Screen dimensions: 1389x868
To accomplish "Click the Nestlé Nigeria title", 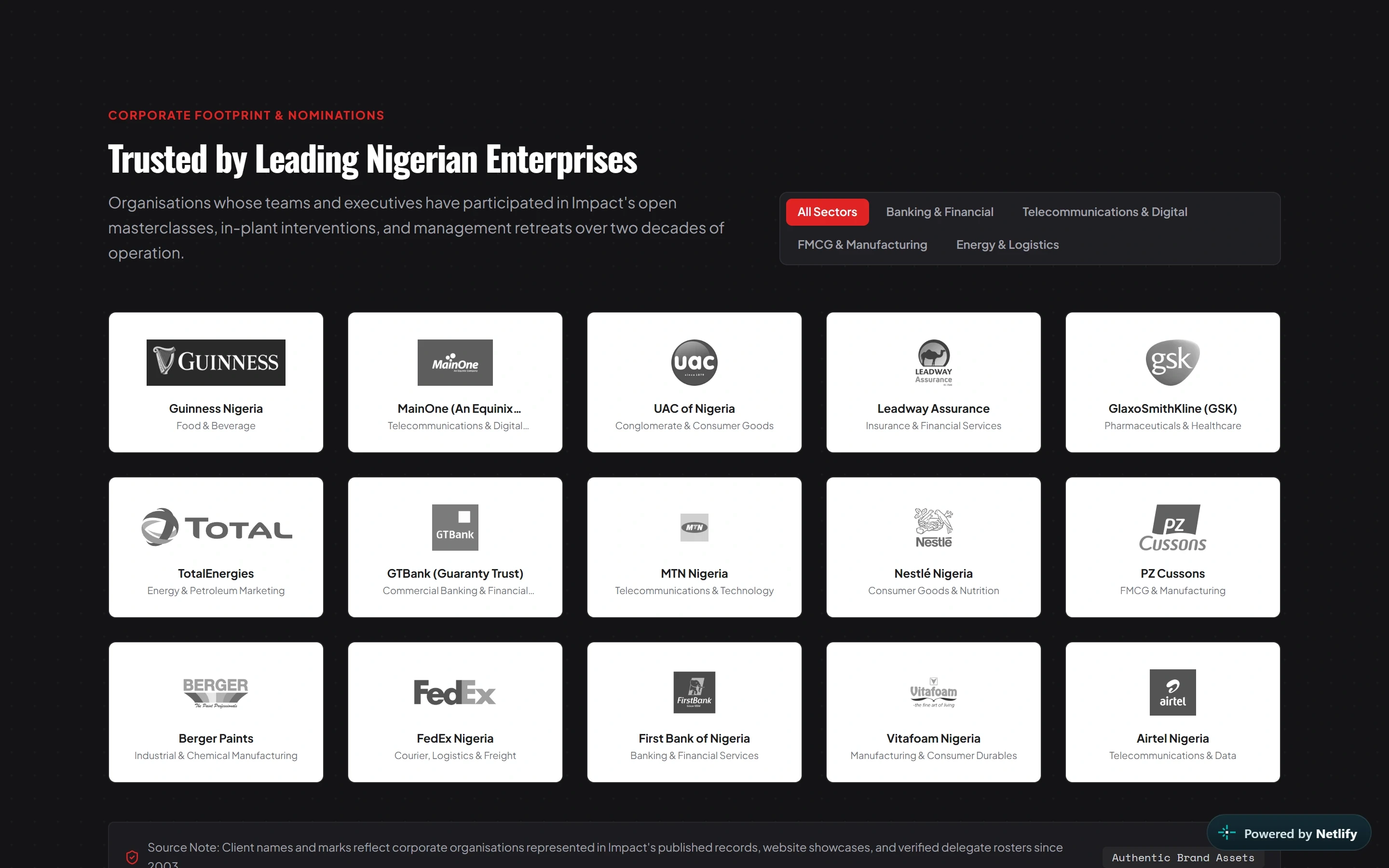I will coord(933,573).
